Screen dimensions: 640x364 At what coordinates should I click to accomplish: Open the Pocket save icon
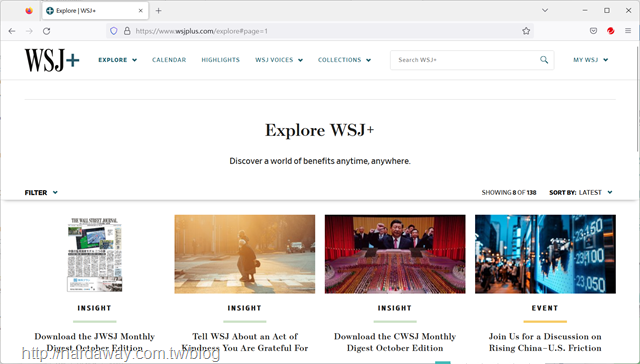(593, 31)
